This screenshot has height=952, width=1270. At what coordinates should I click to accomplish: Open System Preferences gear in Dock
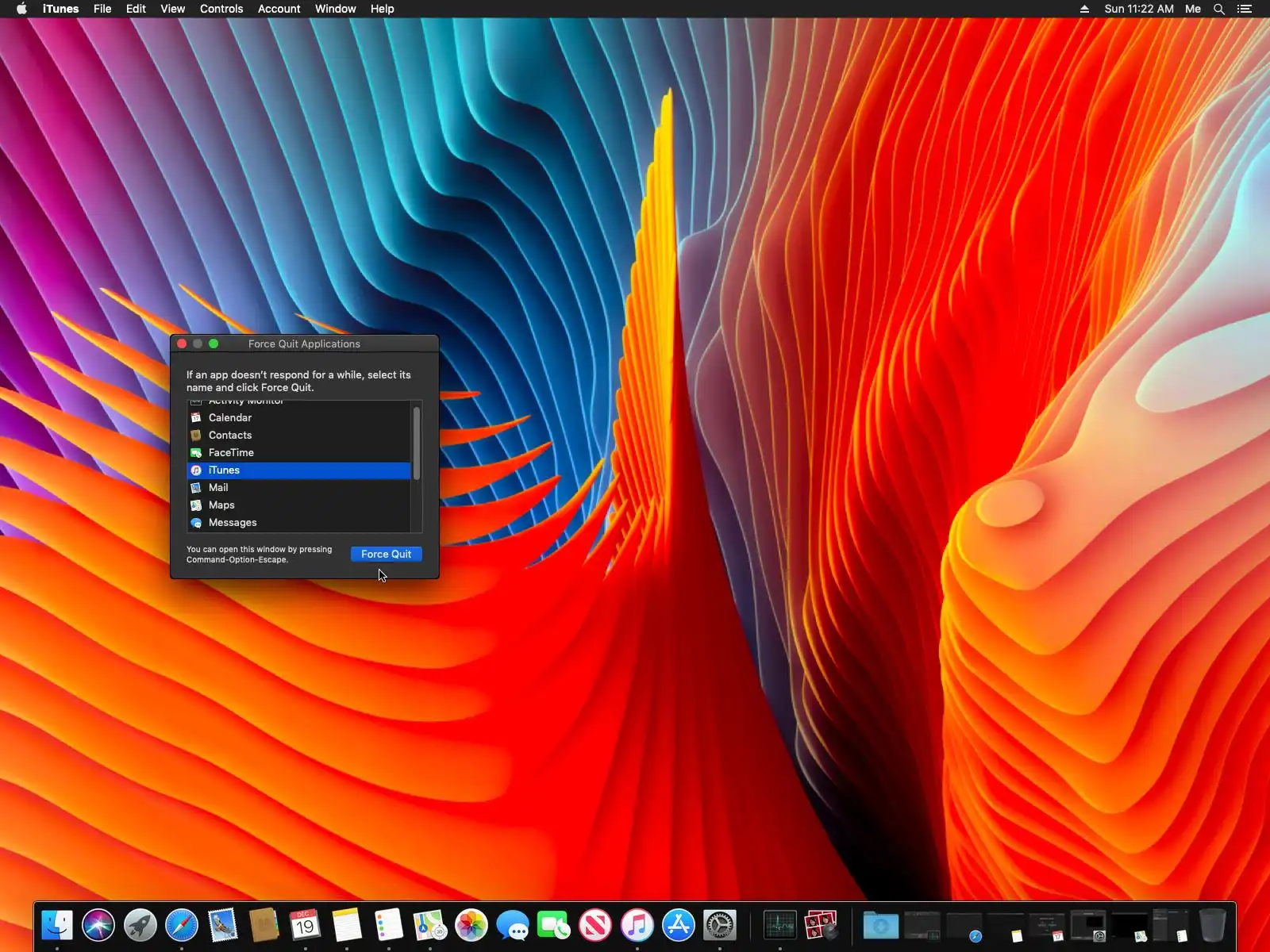tap(720, 925)
